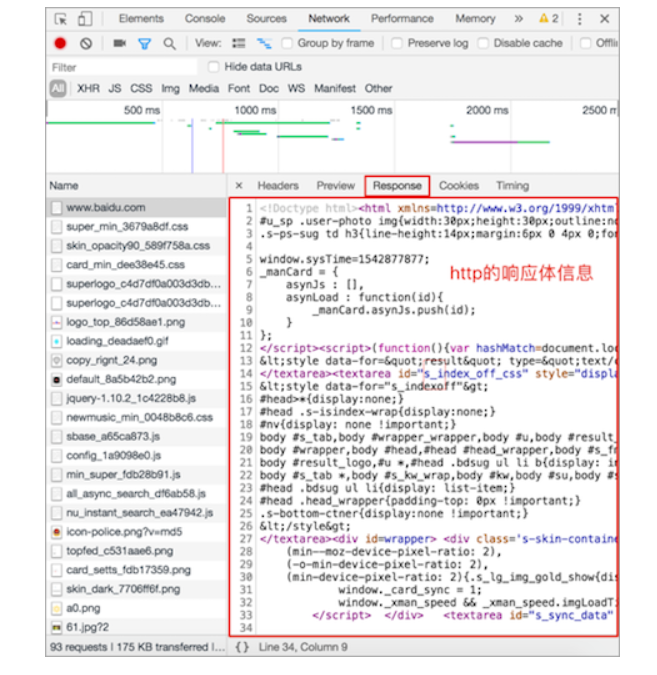Select the www.baidu.com request

pyautogui.click(x=136, y=207)
